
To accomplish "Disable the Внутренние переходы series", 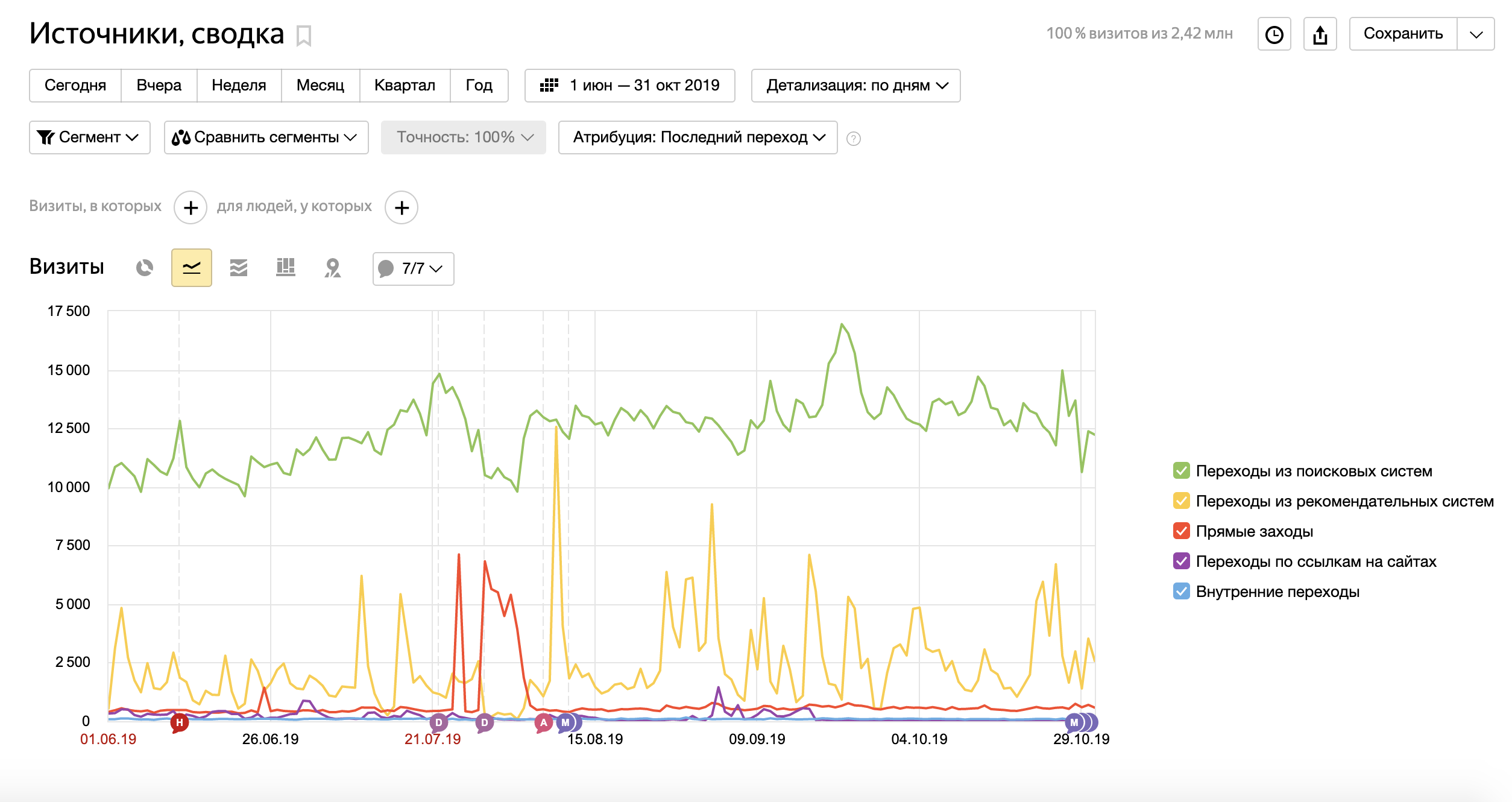I will 1181,592.
